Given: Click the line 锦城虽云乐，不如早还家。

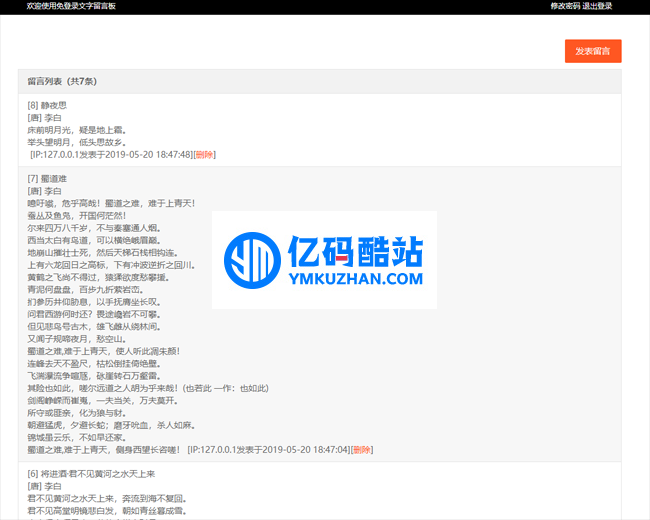Looking at the screenshot, I should point(77,437).
